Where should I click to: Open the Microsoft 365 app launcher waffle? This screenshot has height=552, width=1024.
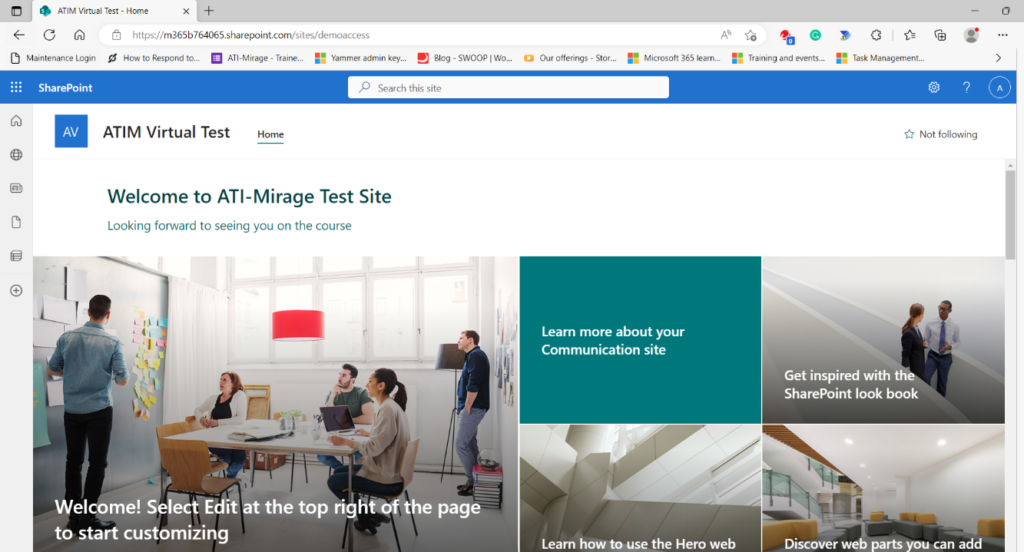(x=16, y=88)
